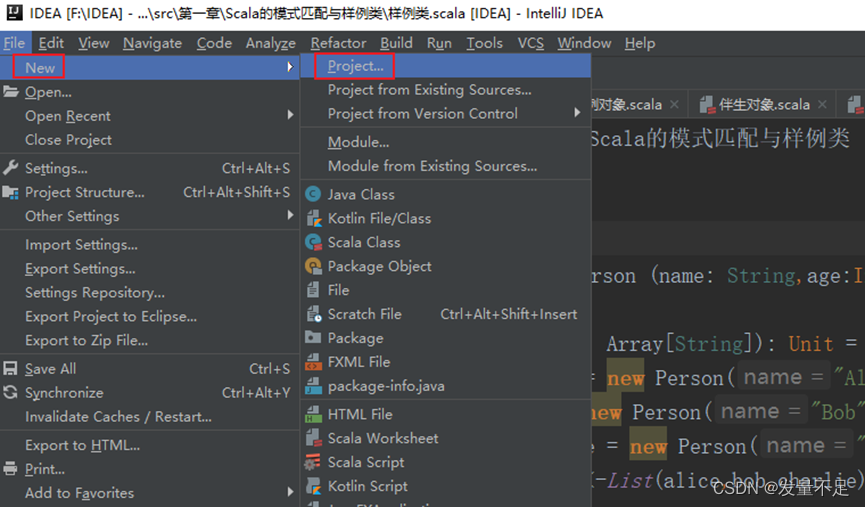
Task: Close the 例对象.scala editor tab
Action: coord(674,104)
